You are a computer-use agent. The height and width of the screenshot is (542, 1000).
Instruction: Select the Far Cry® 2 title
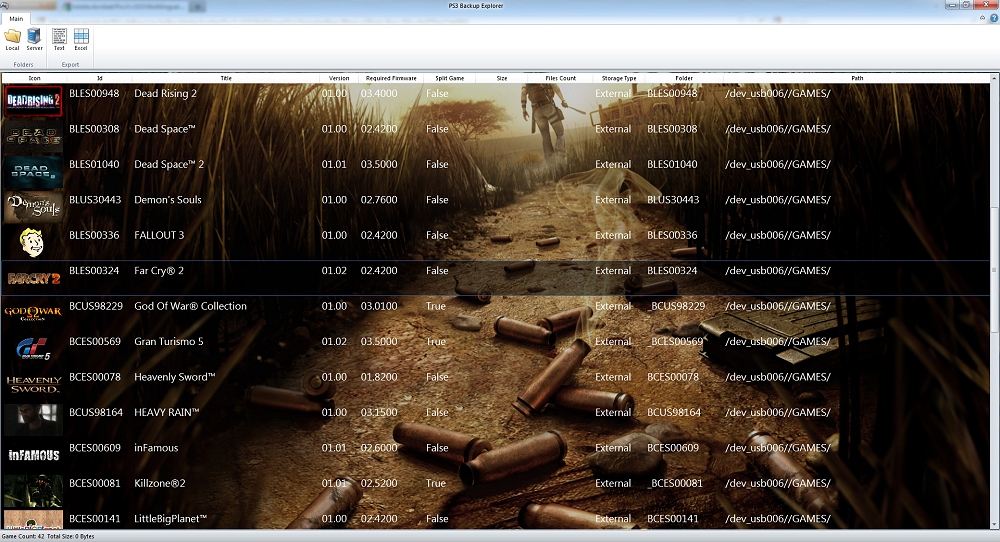pyautogui.click(x=159, y=271)
